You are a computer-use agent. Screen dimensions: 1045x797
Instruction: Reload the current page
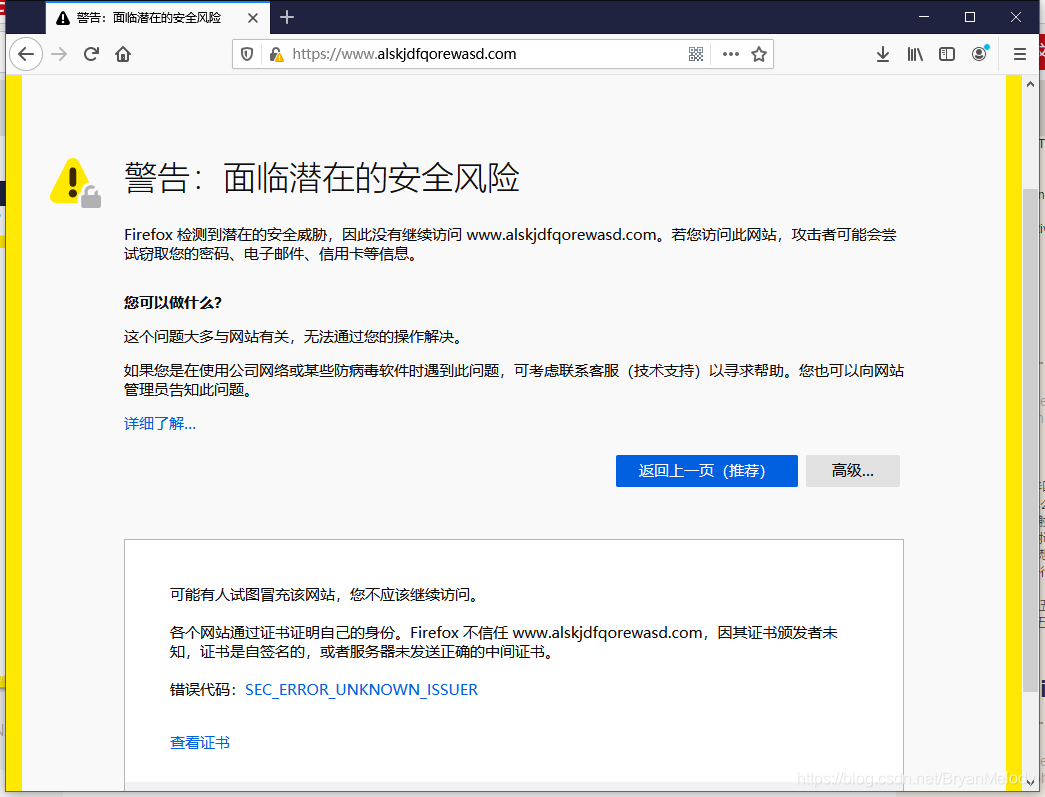pyautogui.click(x=91, y=54)
